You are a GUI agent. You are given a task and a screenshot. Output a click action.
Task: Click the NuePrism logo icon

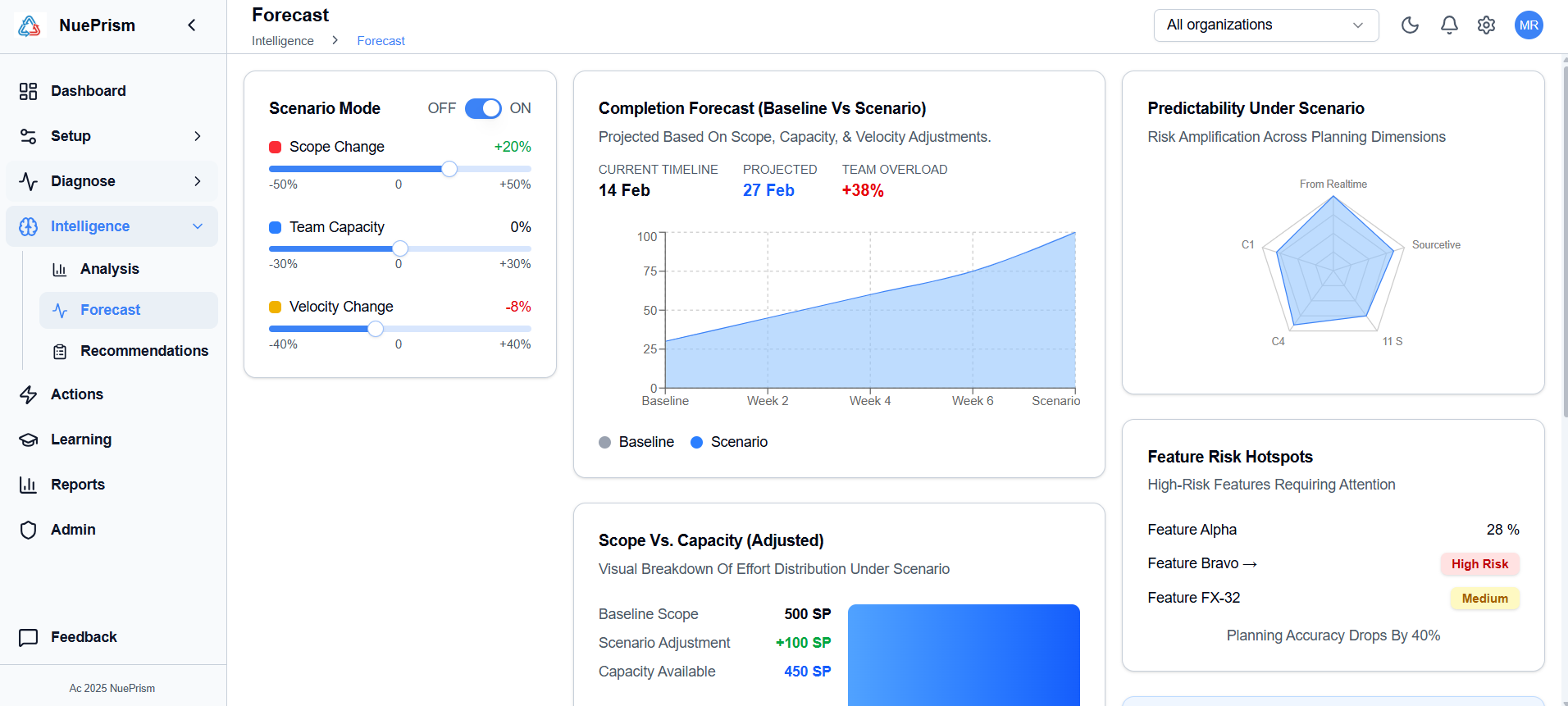coord(30,26)
